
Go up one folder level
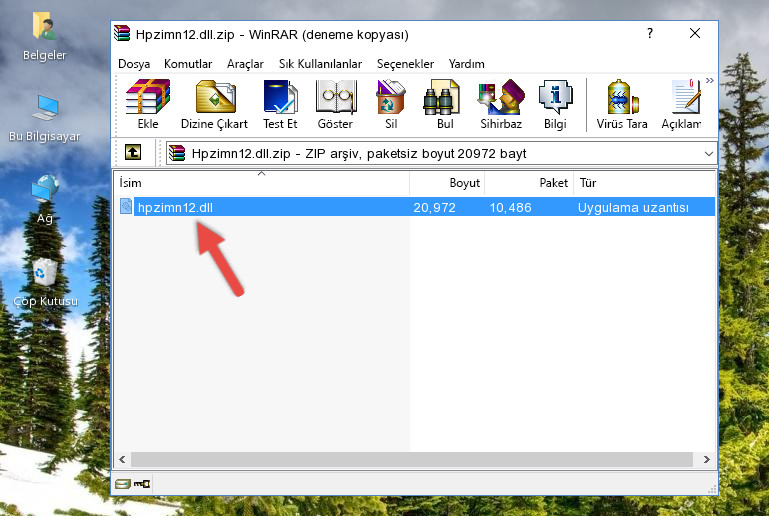point(133,152)
